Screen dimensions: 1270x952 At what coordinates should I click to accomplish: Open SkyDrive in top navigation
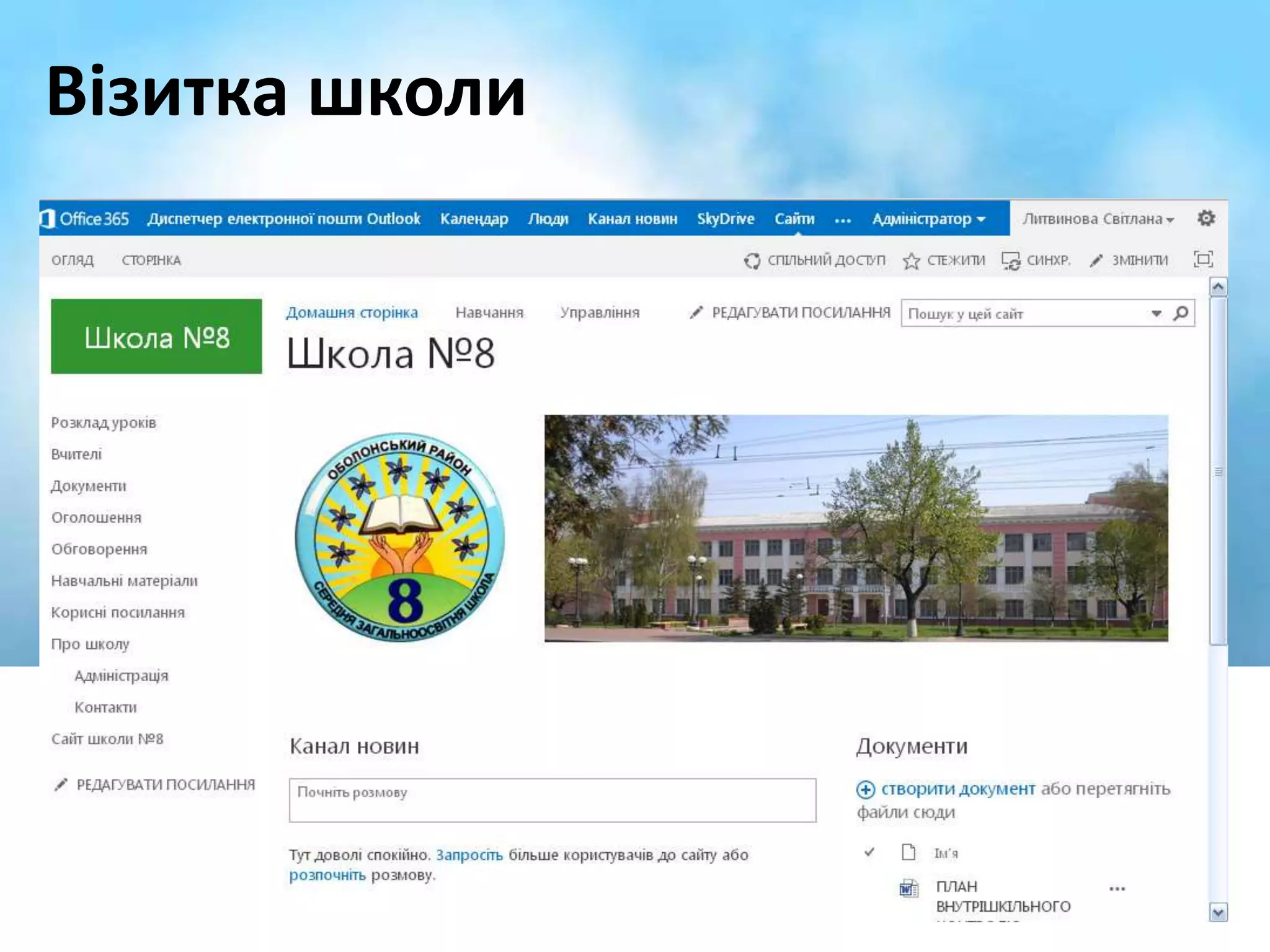click(x=726, y=219)
